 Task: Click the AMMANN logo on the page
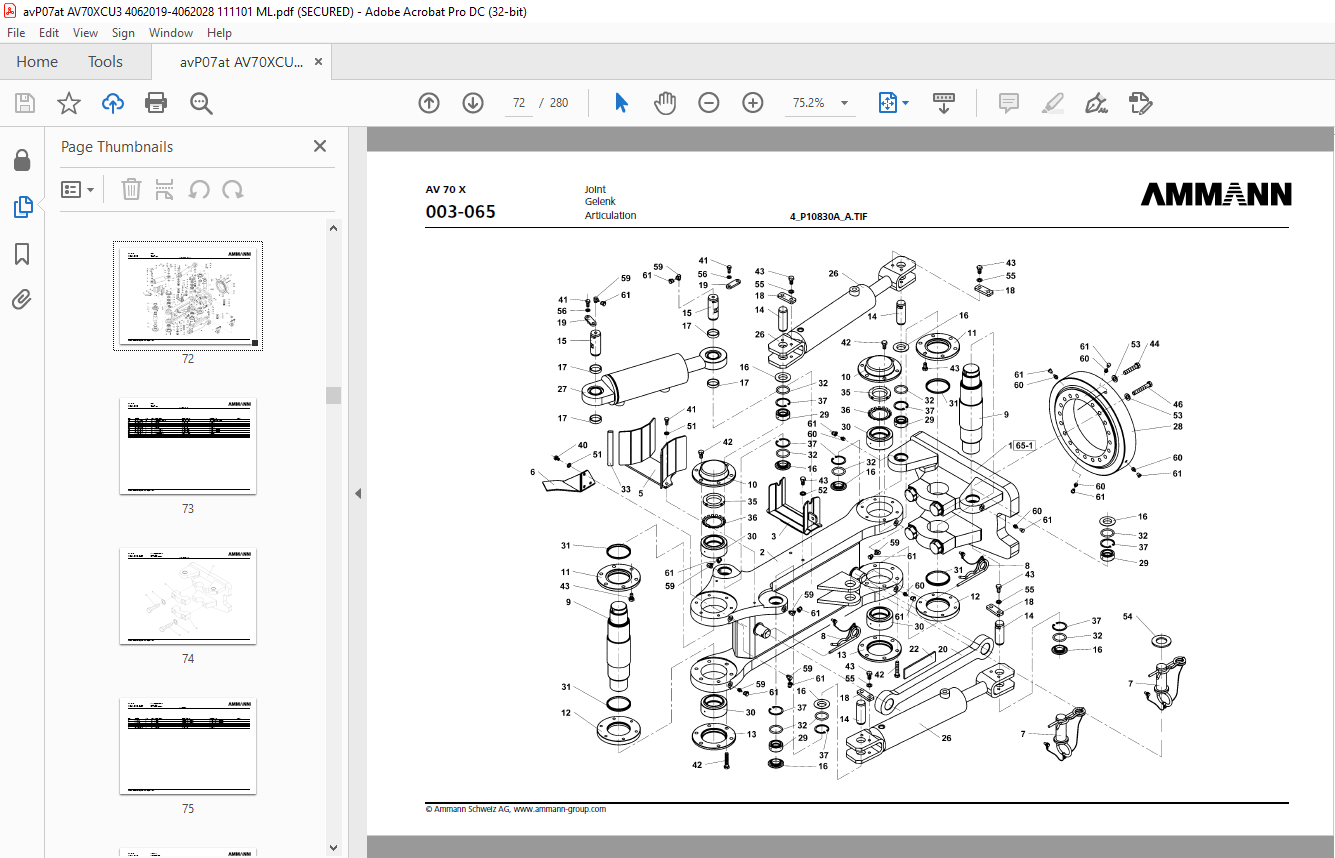pos(1216,194)
